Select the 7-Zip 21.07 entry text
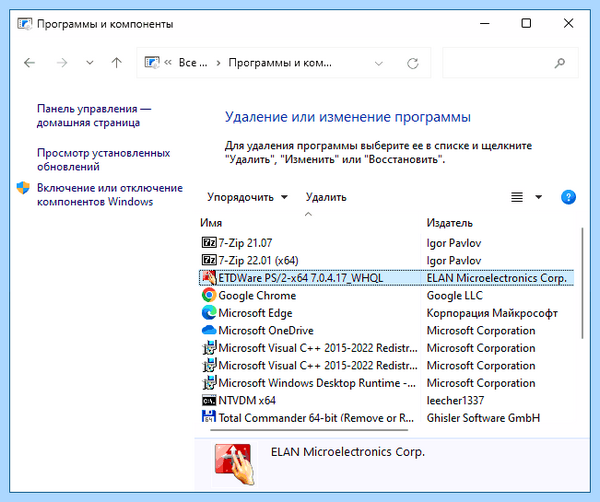The width and height of the screenshot is (600, 502). (245, 243)
